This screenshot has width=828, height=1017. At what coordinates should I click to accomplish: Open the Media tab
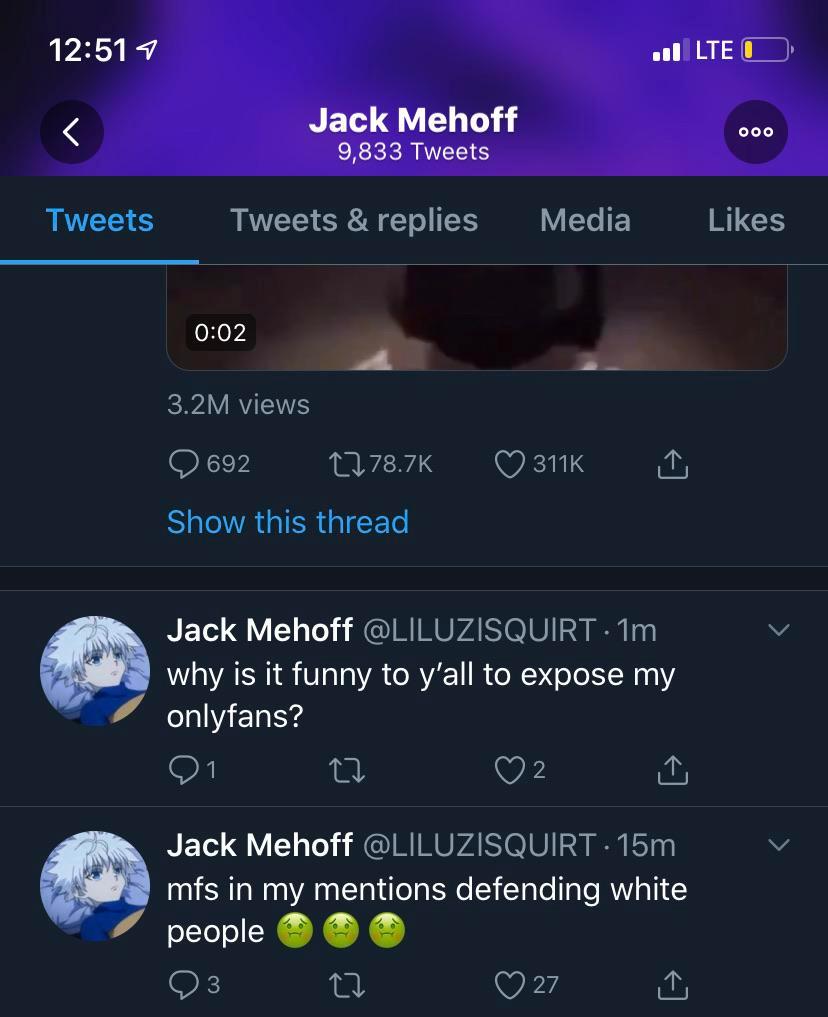(585, 220)
